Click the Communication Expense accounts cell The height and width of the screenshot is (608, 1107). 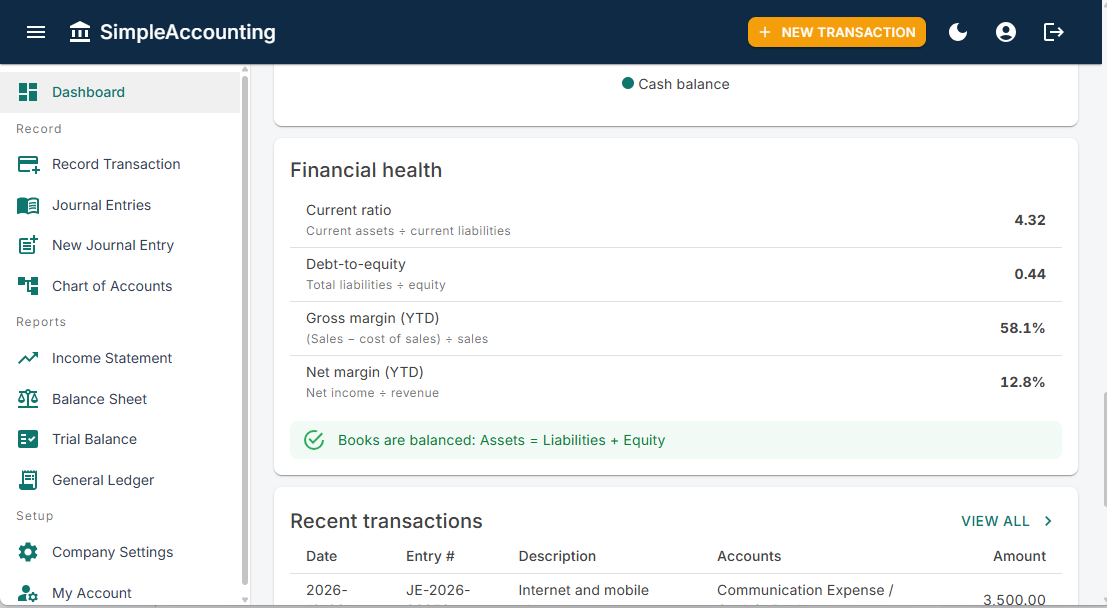click(x=805, y=590)
